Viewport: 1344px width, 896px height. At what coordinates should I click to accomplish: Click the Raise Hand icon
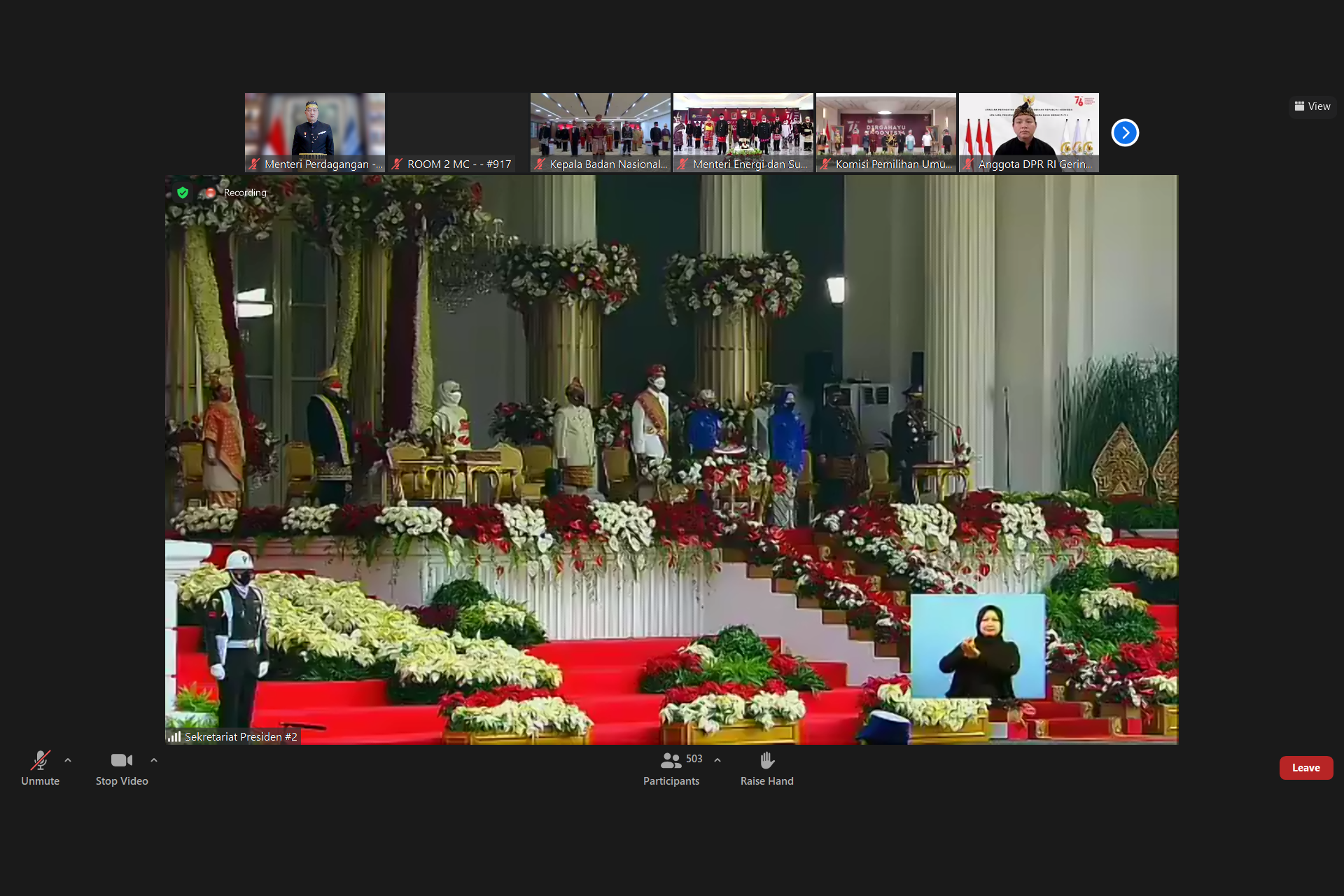tap(766, 761)
